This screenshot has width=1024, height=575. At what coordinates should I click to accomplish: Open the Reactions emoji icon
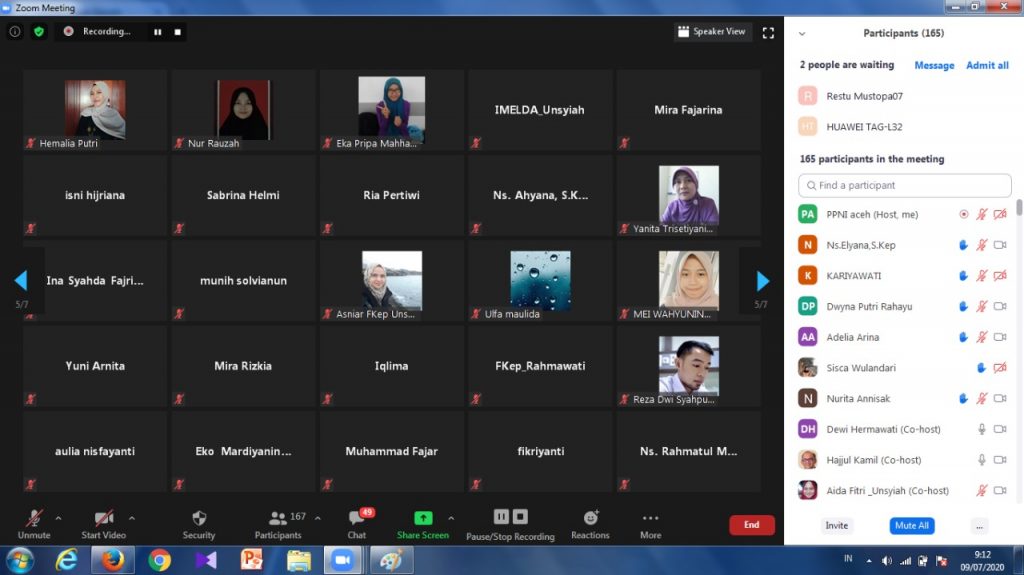point(590,518)
